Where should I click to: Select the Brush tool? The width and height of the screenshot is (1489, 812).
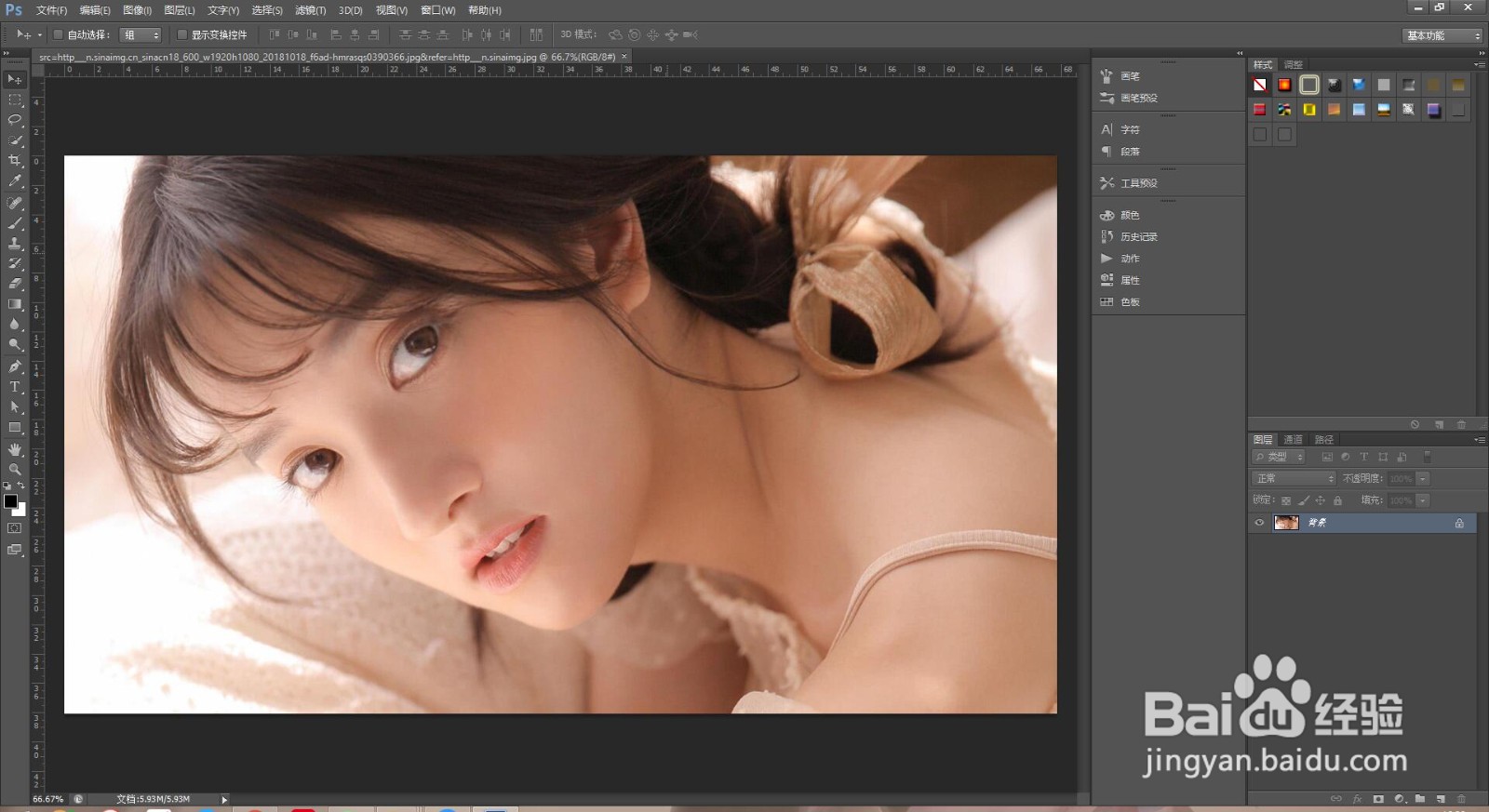(15, 223)
